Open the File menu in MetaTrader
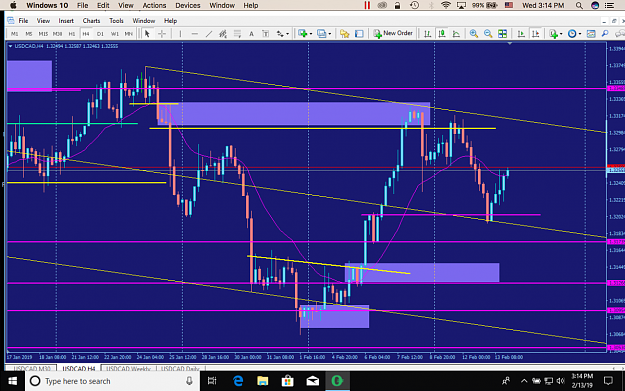The width and height of the screenshot is (625, 391). coord(23,21)
